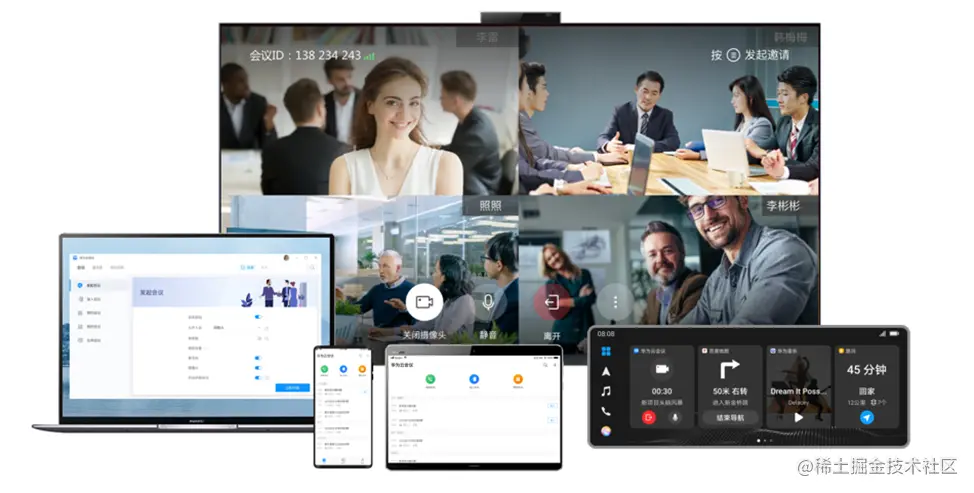Click 结束导航 button in car navigation card
The image size is (974, 493).
pos(730,418)
